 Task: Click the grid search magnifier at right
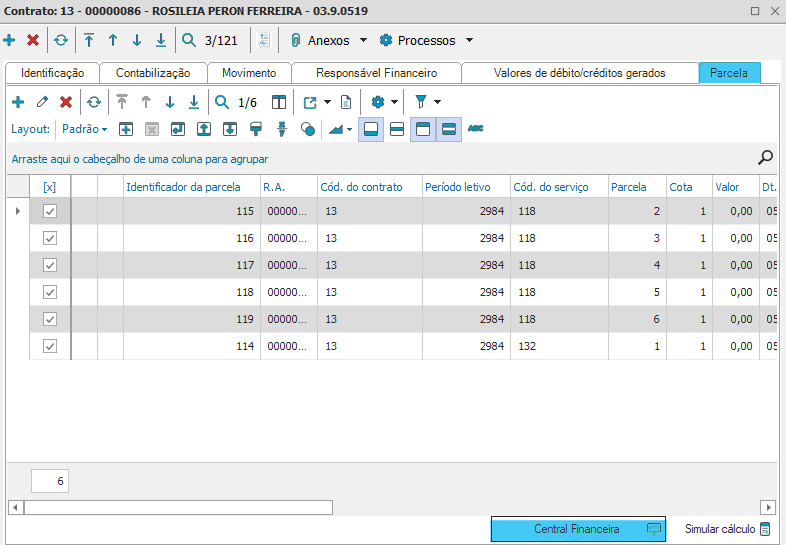point(766,157)
